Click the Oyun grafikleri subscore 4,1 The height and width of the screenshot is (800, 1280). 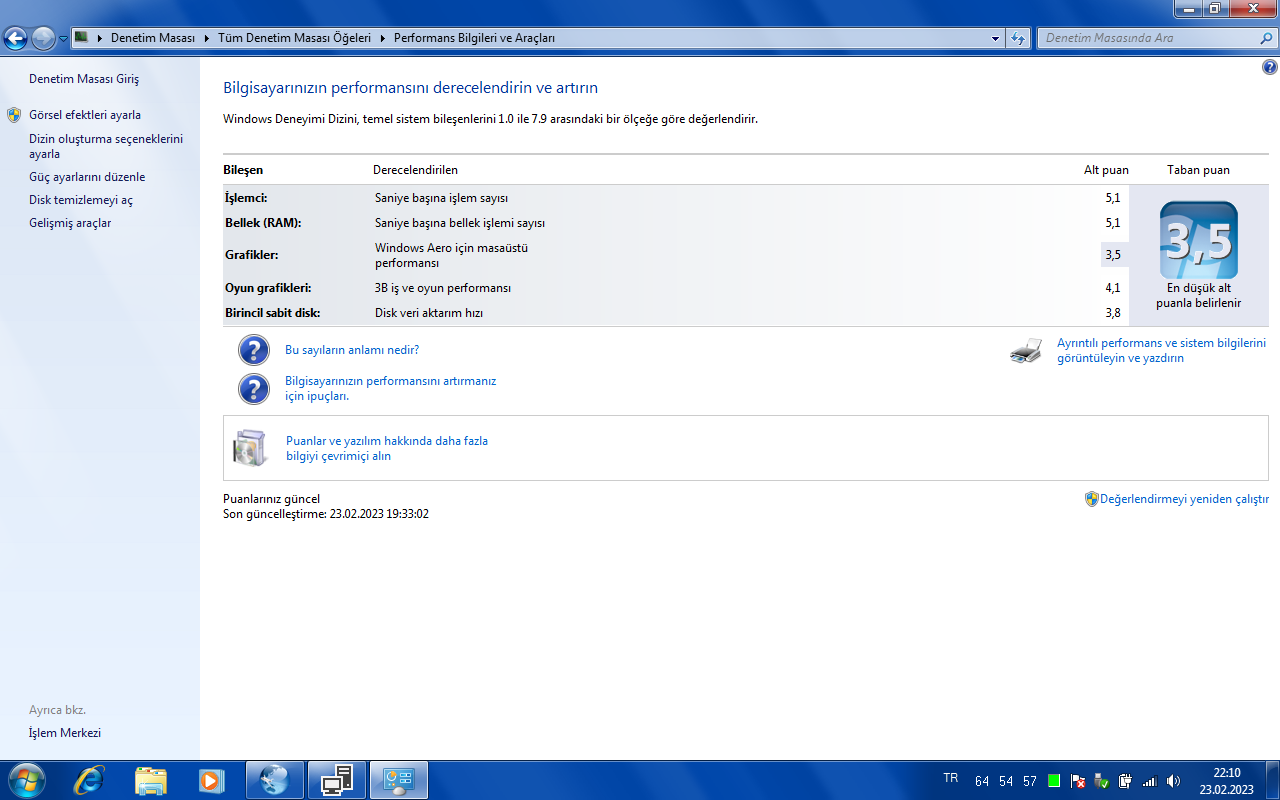[x=1113, y=288]
